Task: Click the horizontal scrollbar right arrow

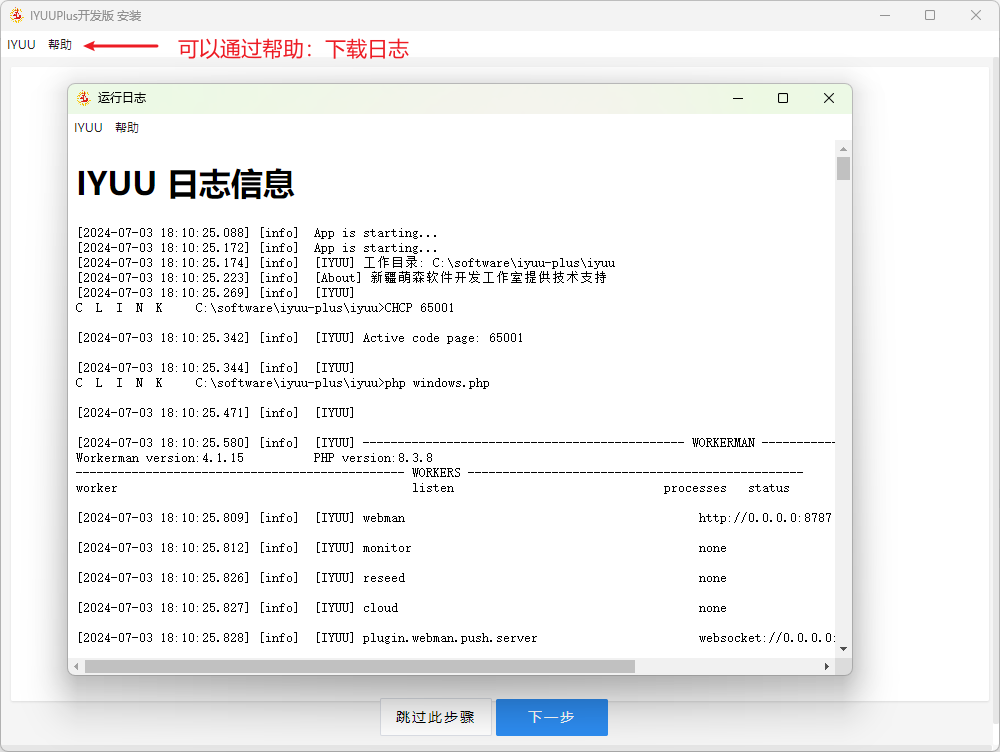Action: 827,667
